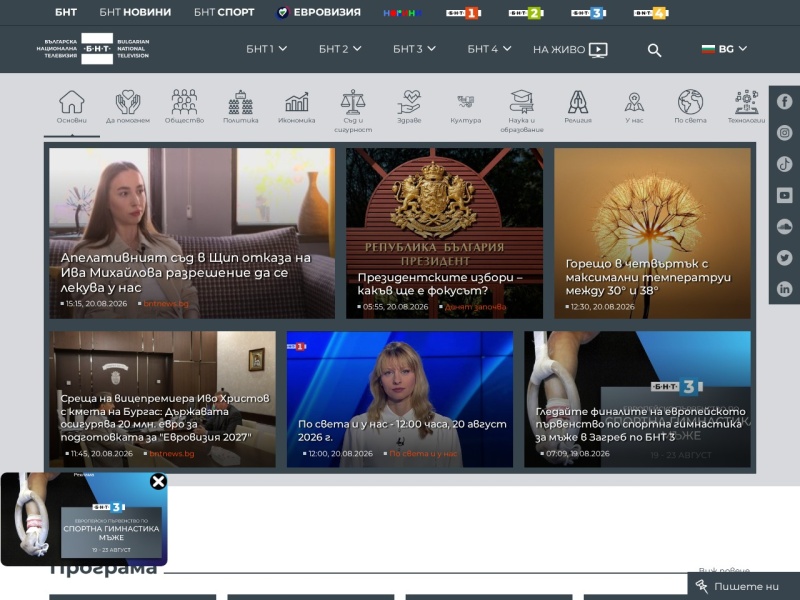
Task: Open the YouTube channel from the sidebar
Action: [x=784, y=195]
